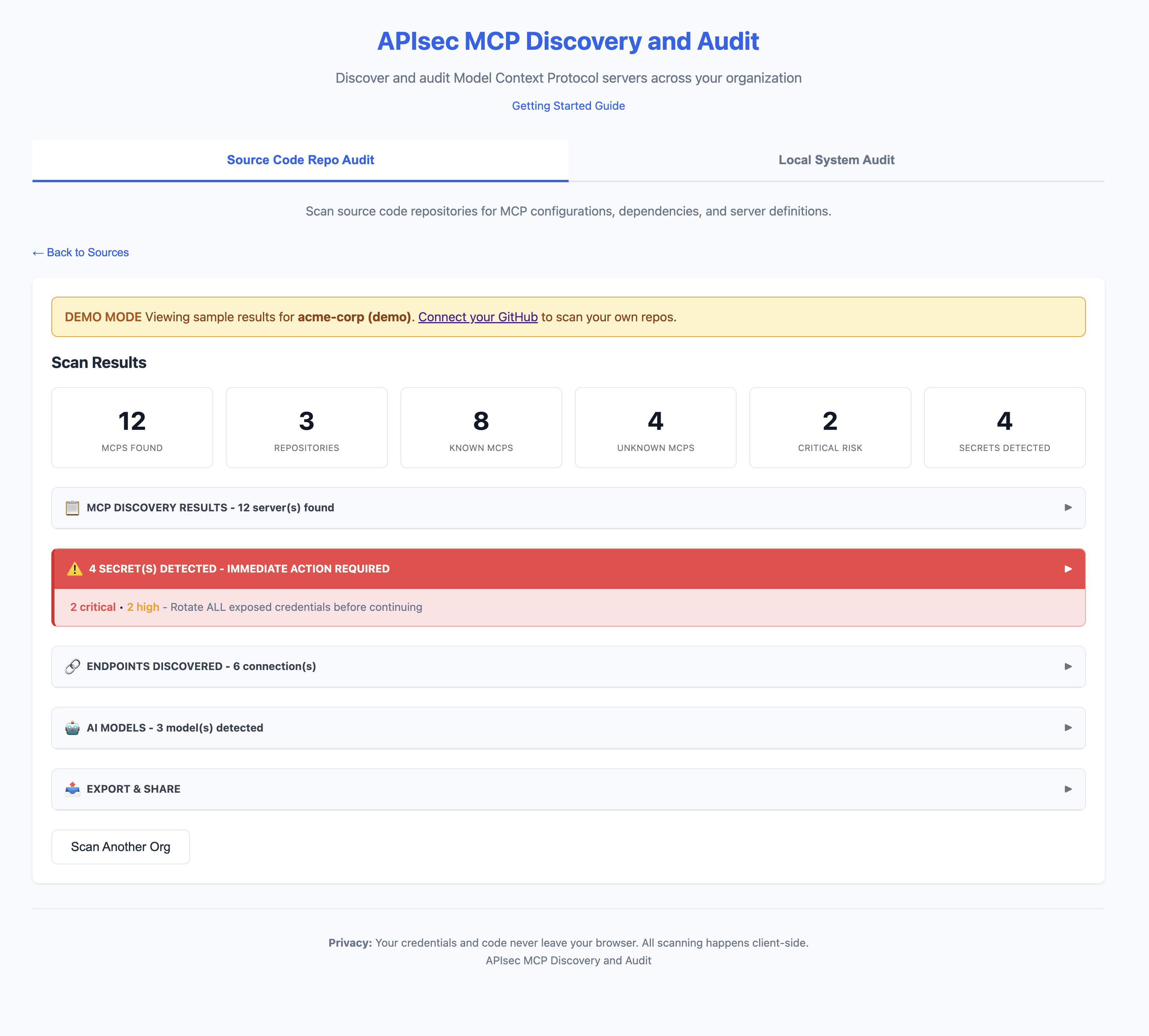Expand the 4 Secrets Detected section
This screenshot has height=1036, width=1149.
(1068, 568)
